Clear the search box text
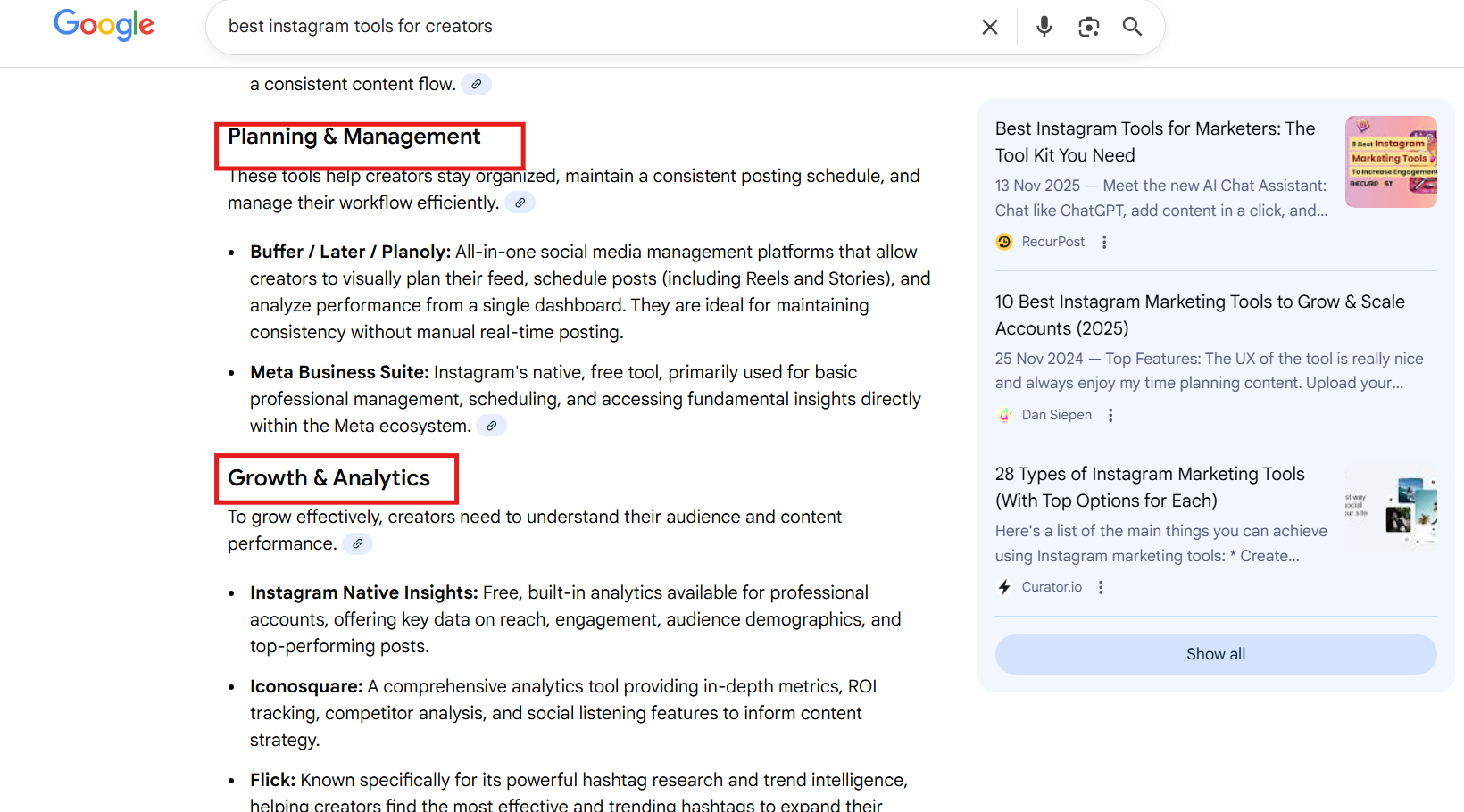 pos(989,27)
